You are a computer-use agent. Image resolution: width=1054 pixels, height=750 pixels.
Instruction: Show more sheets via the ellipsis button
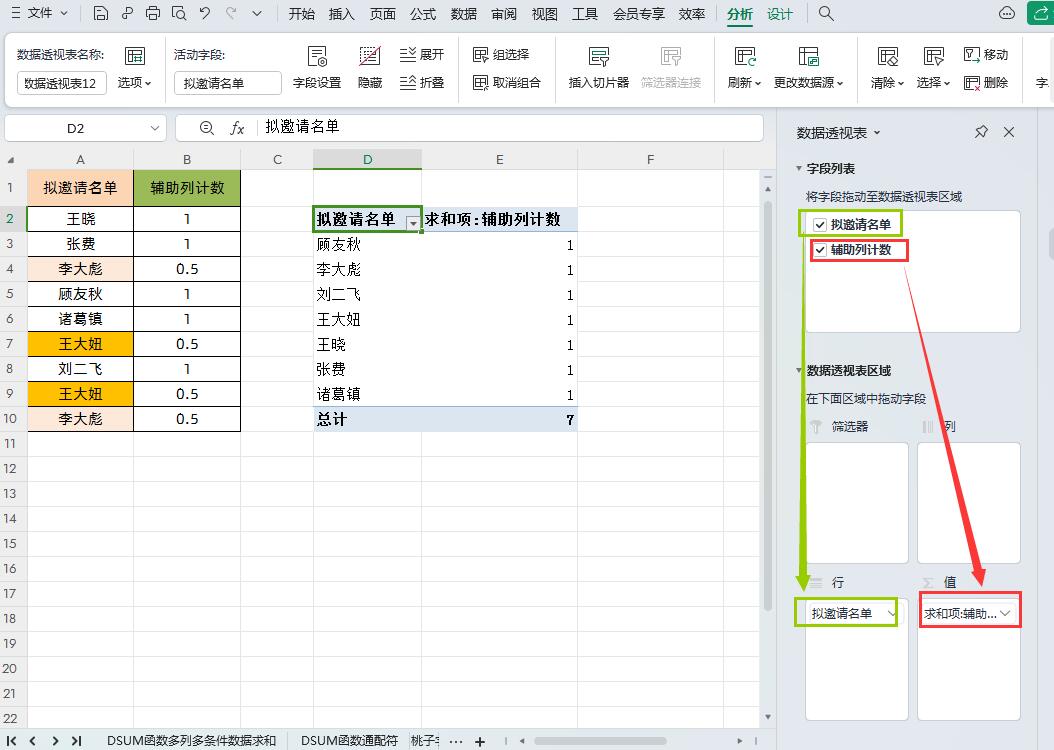click(456, 741)
